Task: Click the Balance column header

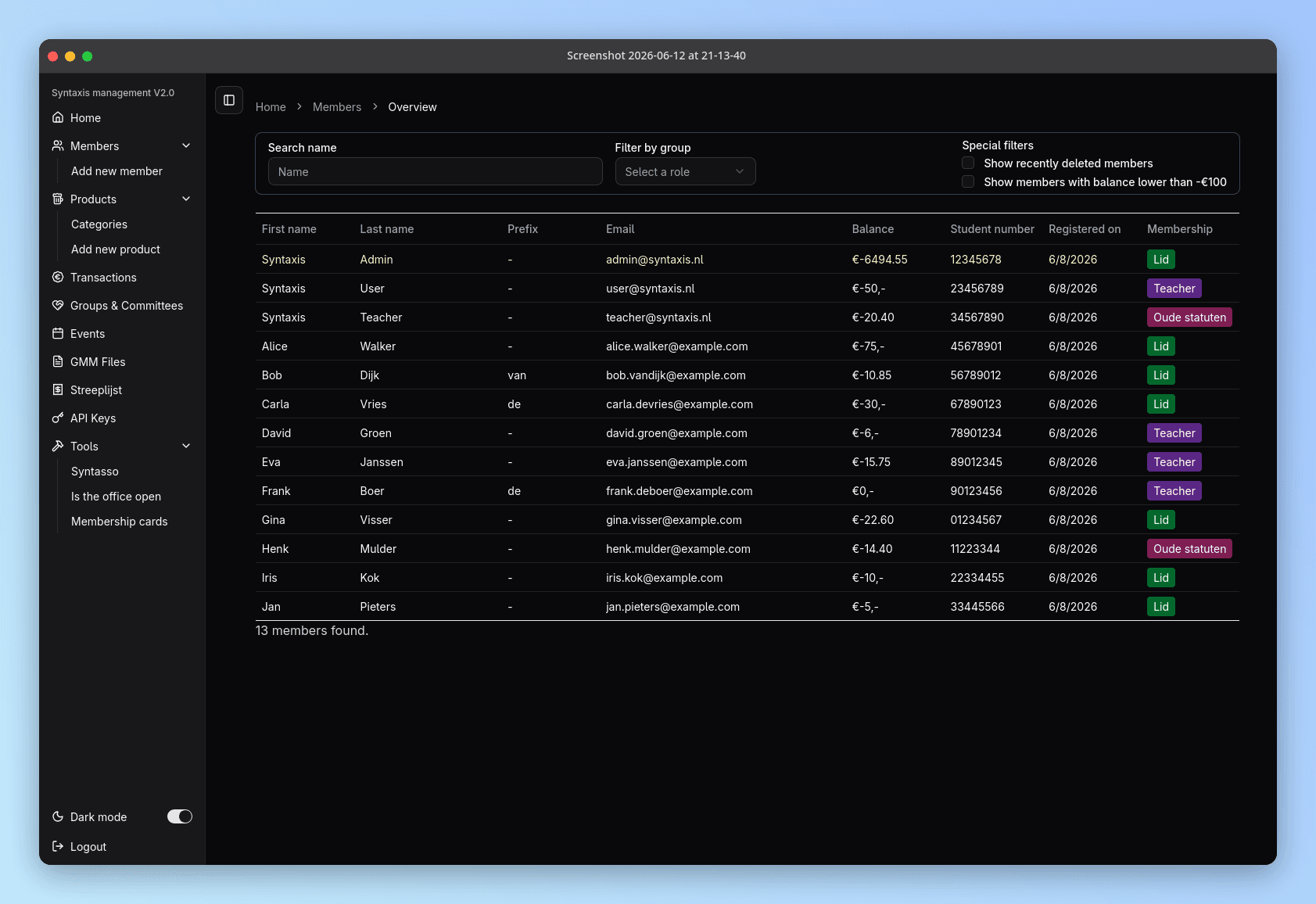Action: point(873,228)
